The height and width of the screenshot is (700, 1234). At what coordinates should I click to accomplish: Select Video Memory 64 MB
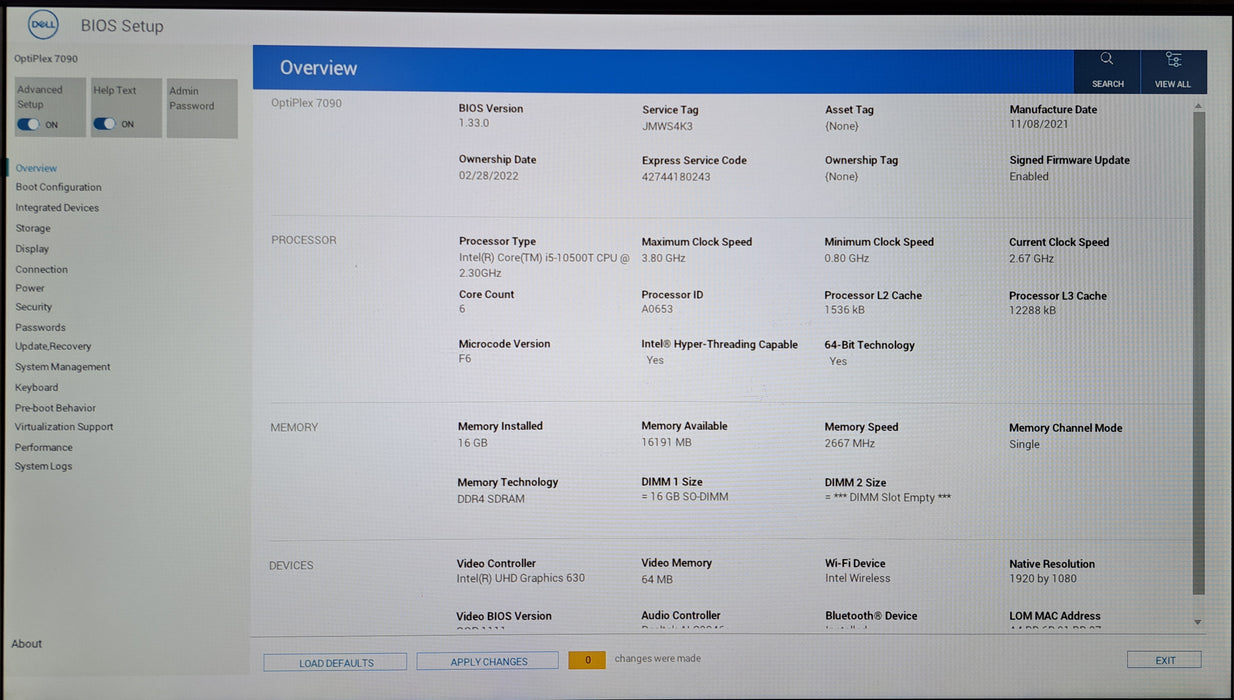point(657,579)
